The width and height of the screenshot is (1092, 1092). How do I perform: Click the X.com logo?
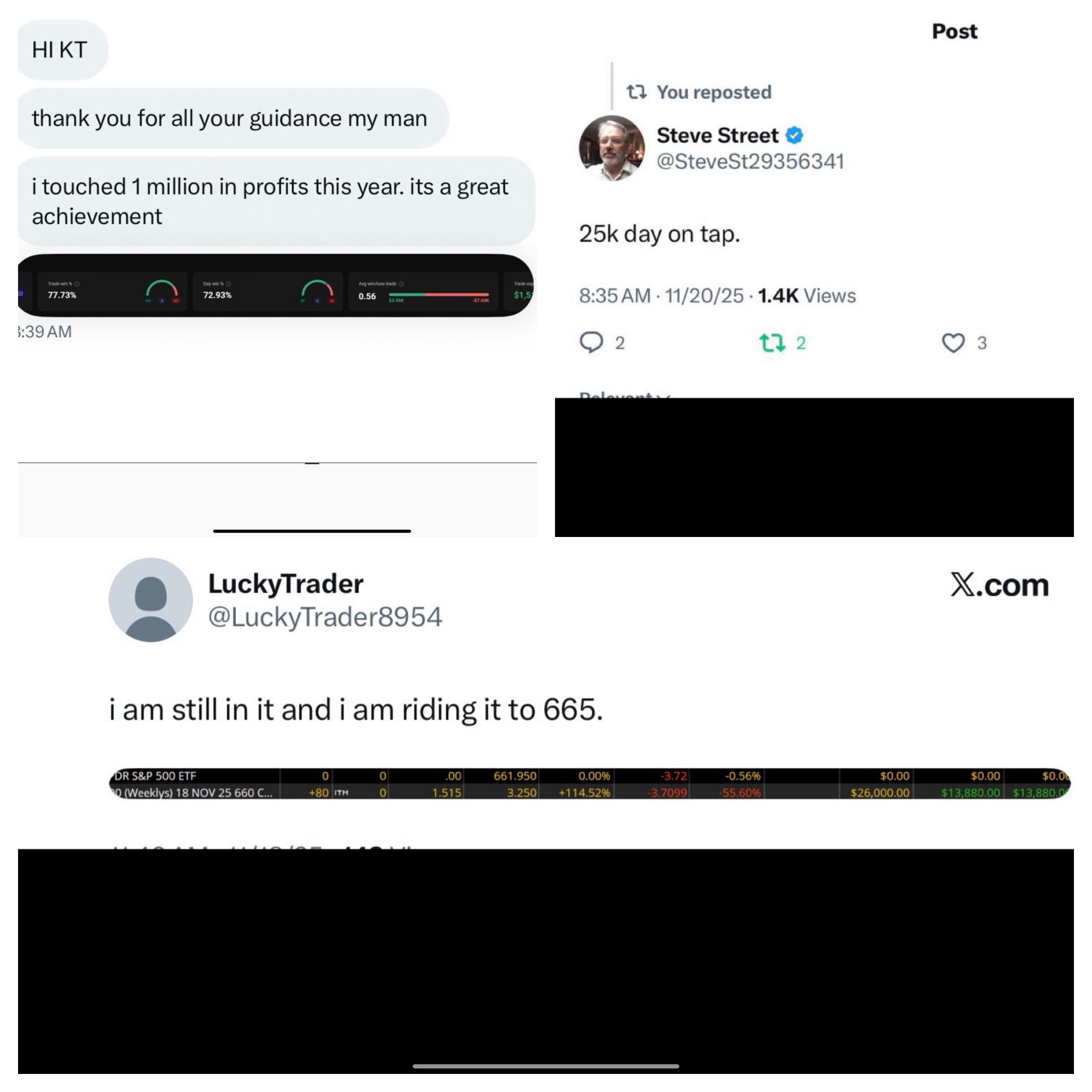coord(999,584)
